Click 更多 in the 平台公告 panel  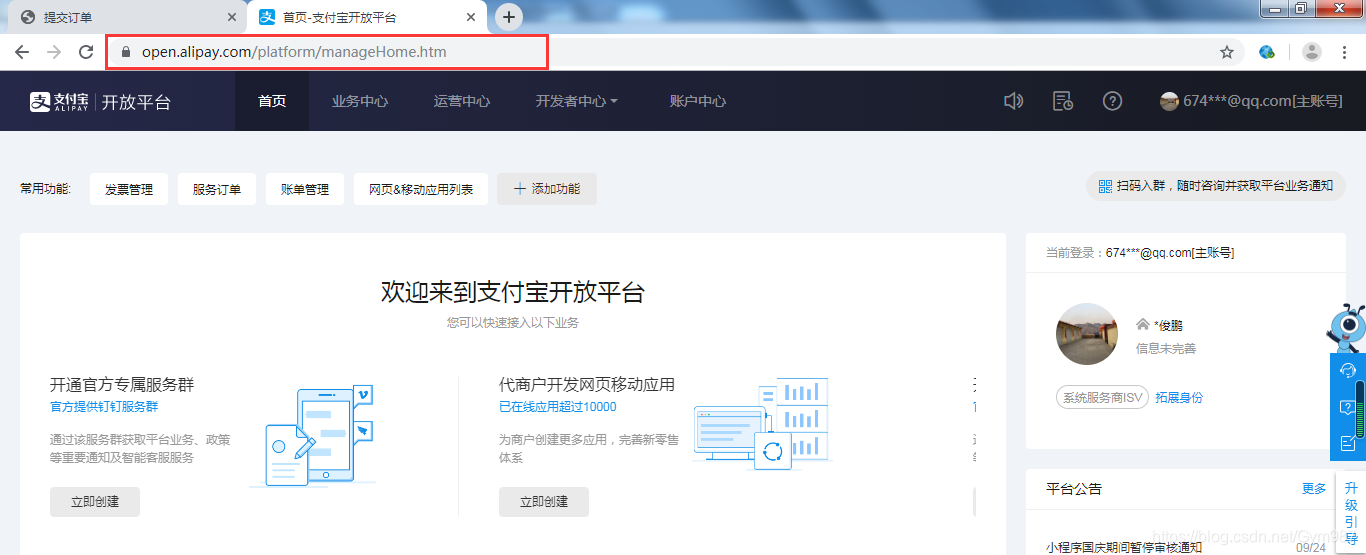tap(1314, 489)
